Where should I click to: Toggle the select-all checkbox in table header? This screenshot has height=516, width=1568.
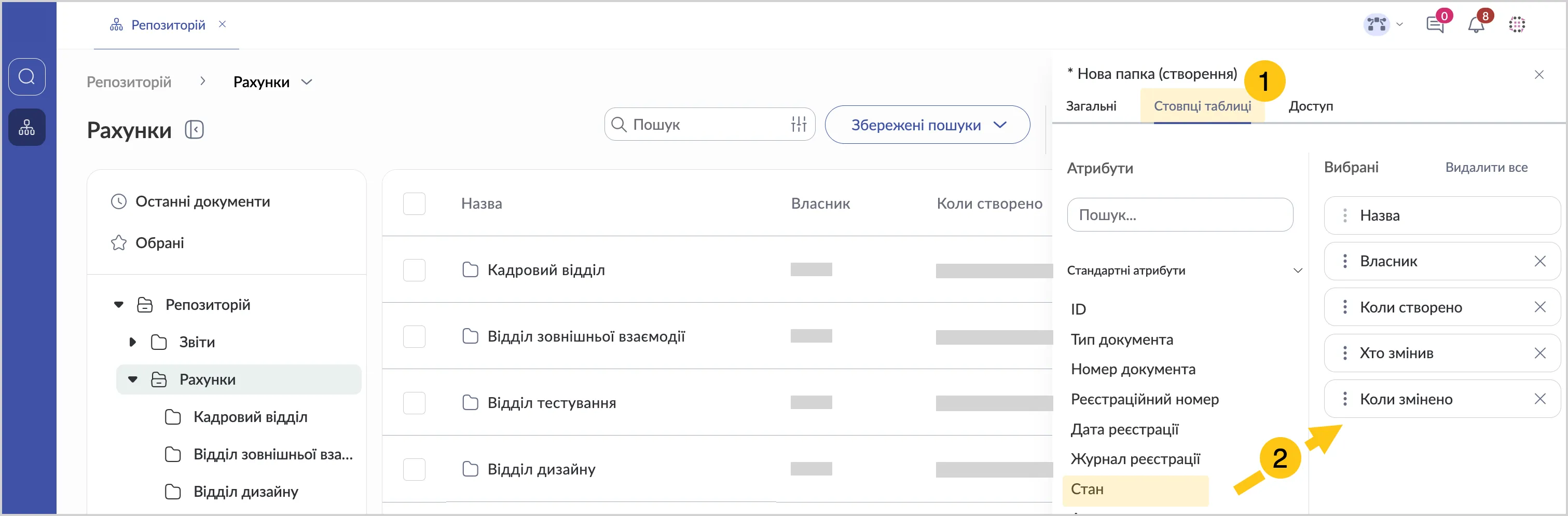414,203
